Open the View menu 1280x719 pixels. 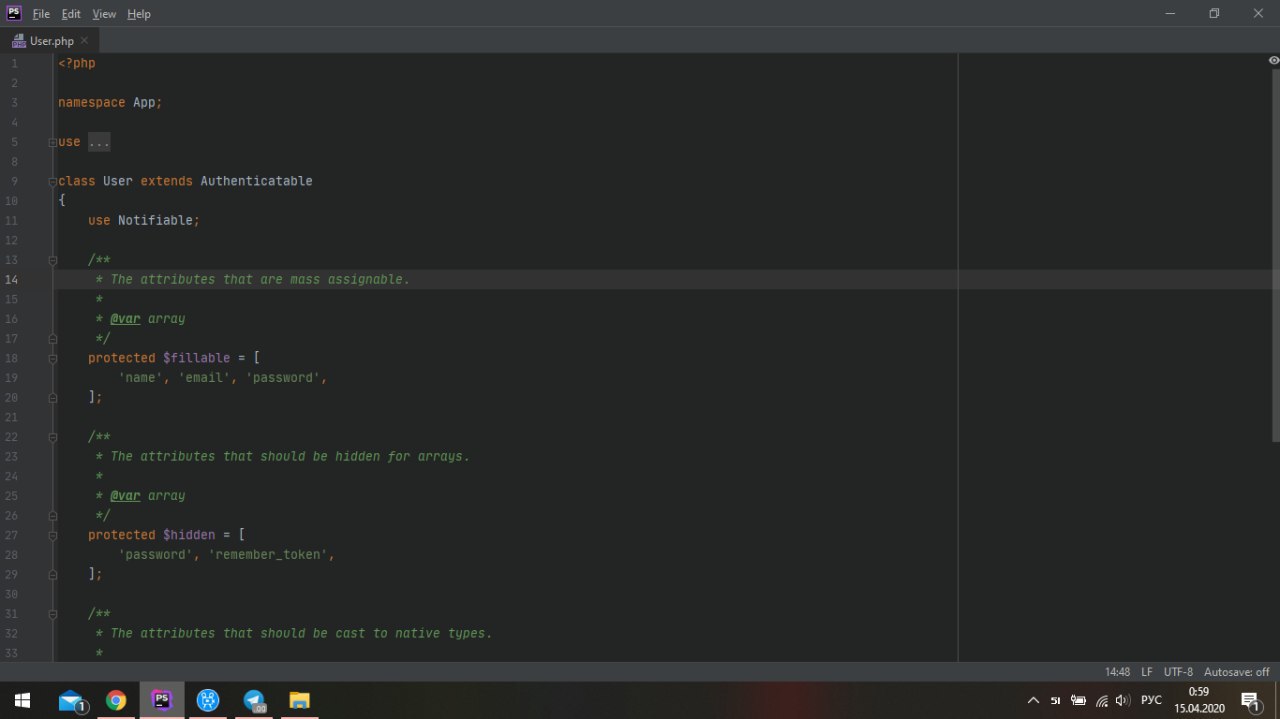(x=104, y=14)
